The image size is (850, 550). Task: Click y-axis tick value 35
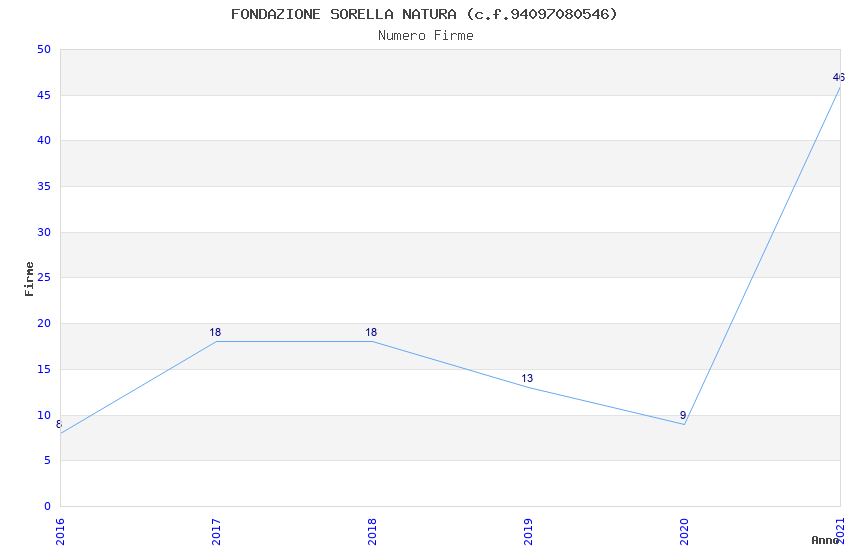(44, 186)
